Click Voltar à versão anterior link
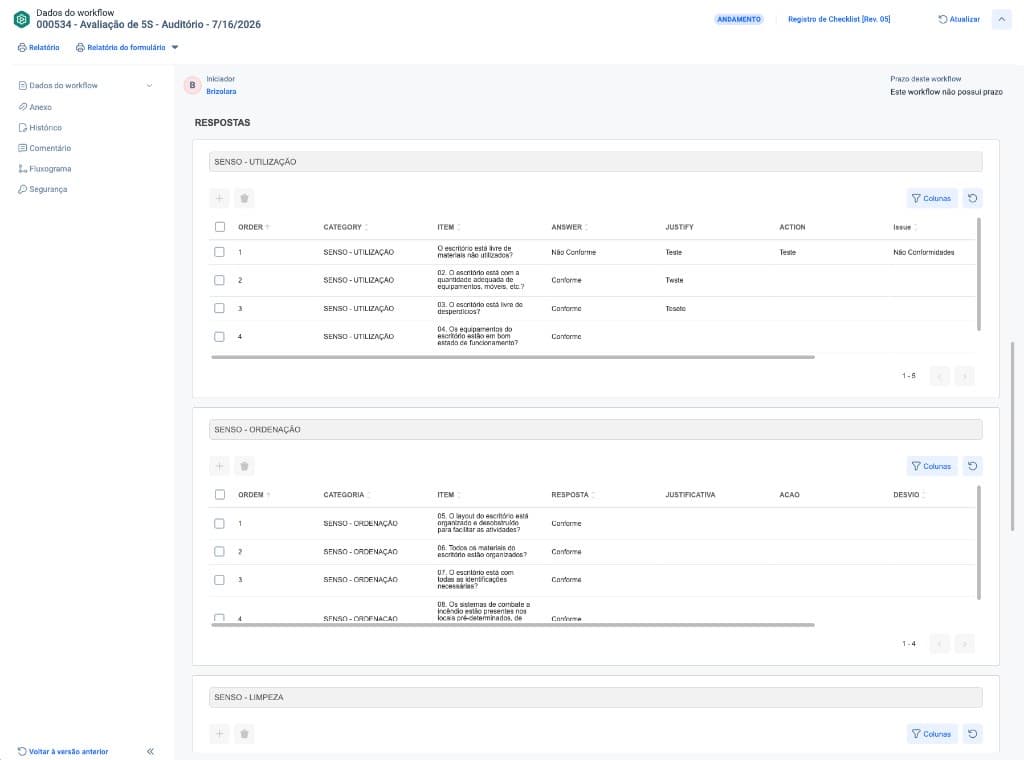Image resolution: width=1024 pixels, height=760 pixels. point(63,752)
